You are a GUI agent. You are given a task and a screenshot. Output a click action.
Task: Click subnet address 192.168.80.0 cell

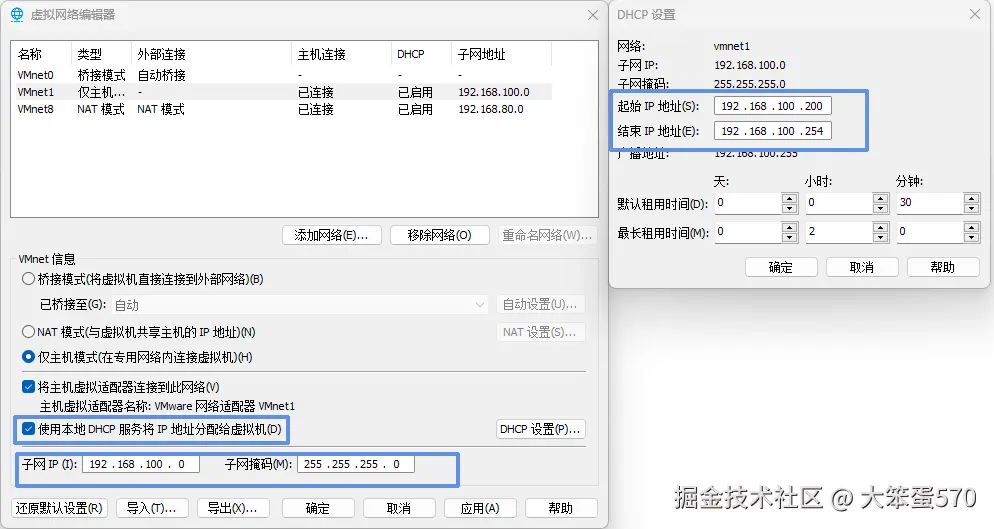point(491,109)
